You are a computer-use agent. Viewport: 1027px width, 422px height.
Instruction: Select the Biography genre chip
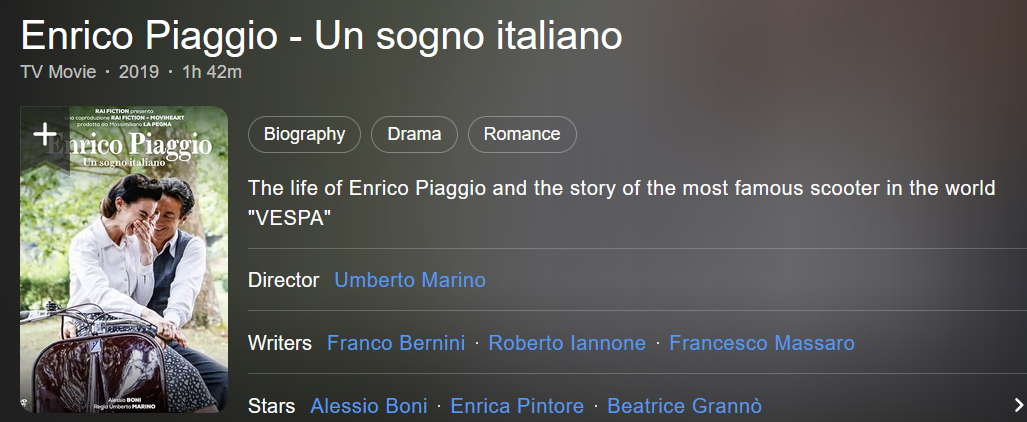304,134
